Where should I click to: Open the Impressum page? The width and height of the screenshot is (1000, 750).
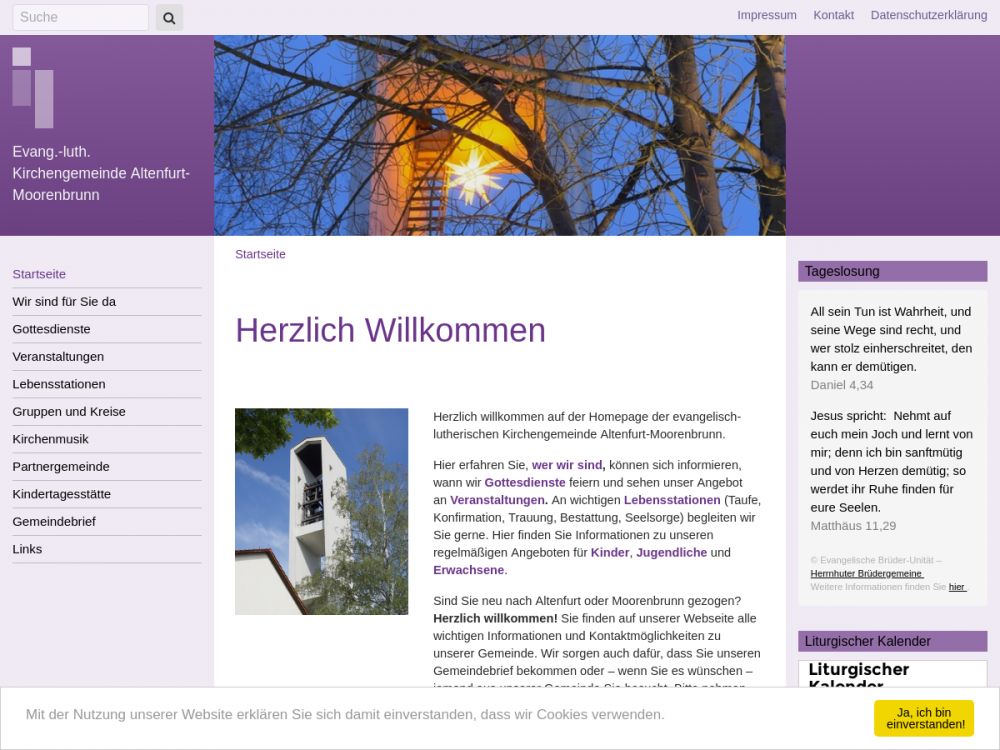(766, 15)
